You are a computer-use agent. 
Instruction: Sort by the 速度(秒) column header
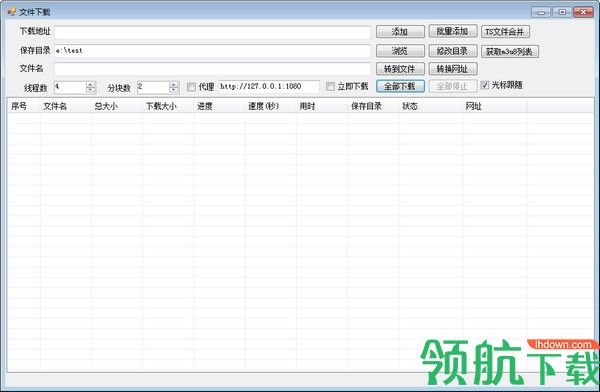pyautogui.click(x=271, y=106)
